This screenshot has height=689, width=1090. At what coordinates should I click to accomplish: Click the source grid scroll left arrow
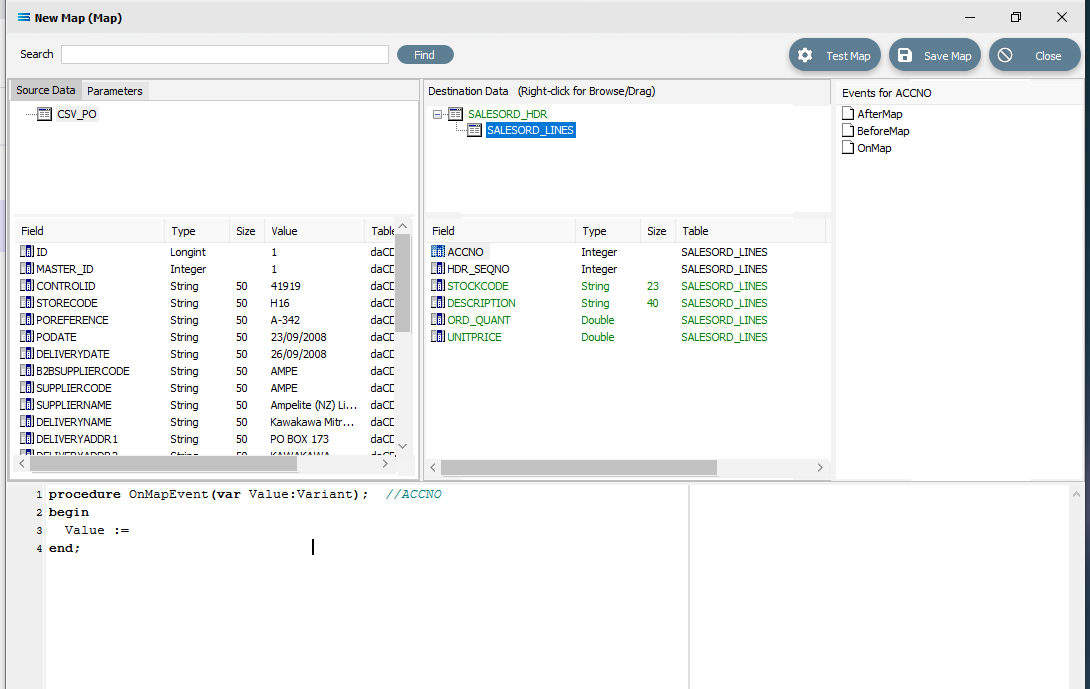tap(22, 464)
